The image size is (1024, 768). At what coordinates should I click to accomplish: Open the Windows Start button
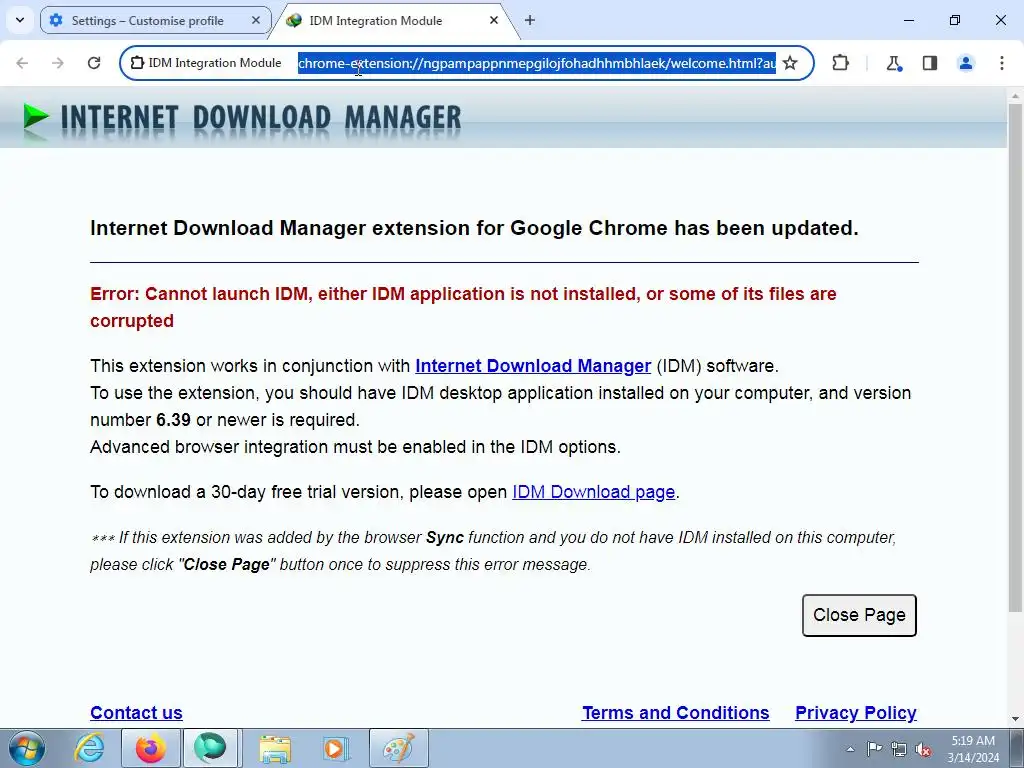pyautogui.click(x=25, y=748)
